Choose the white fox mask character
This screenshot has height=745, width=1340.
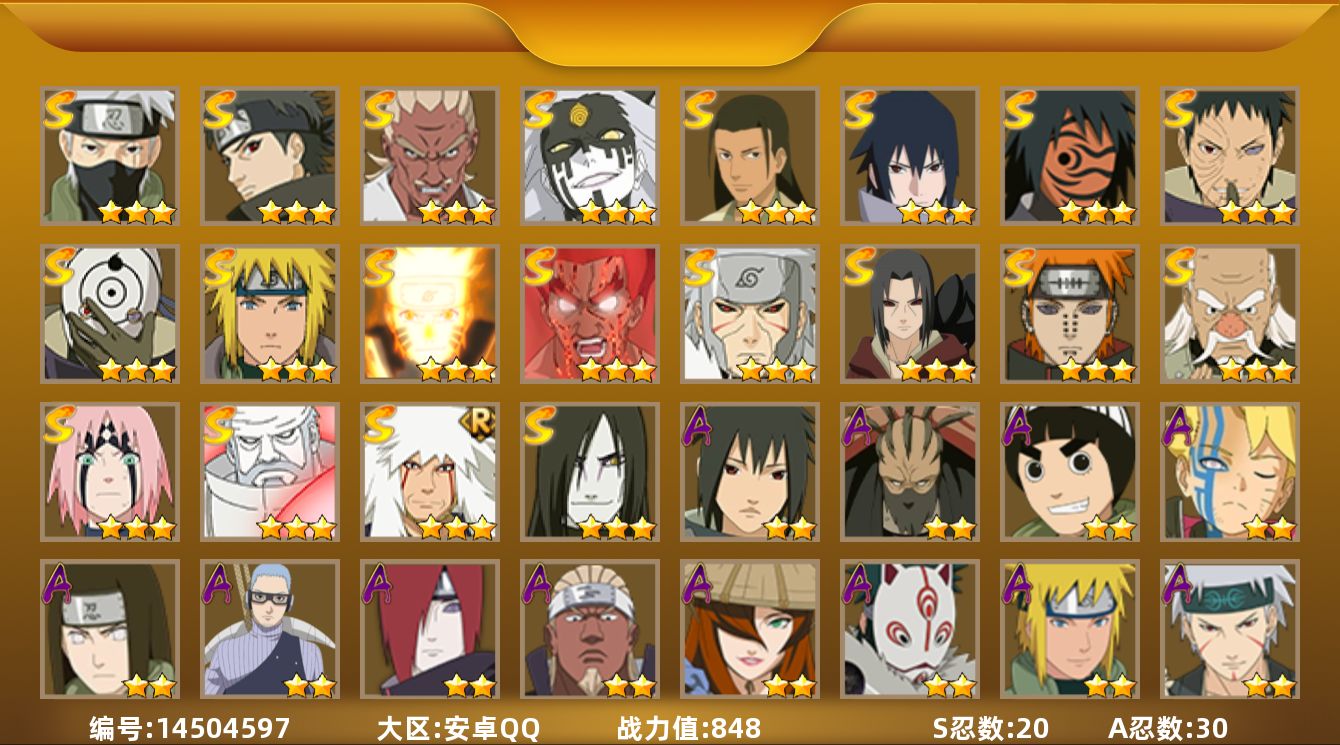[x=910, y=629]
